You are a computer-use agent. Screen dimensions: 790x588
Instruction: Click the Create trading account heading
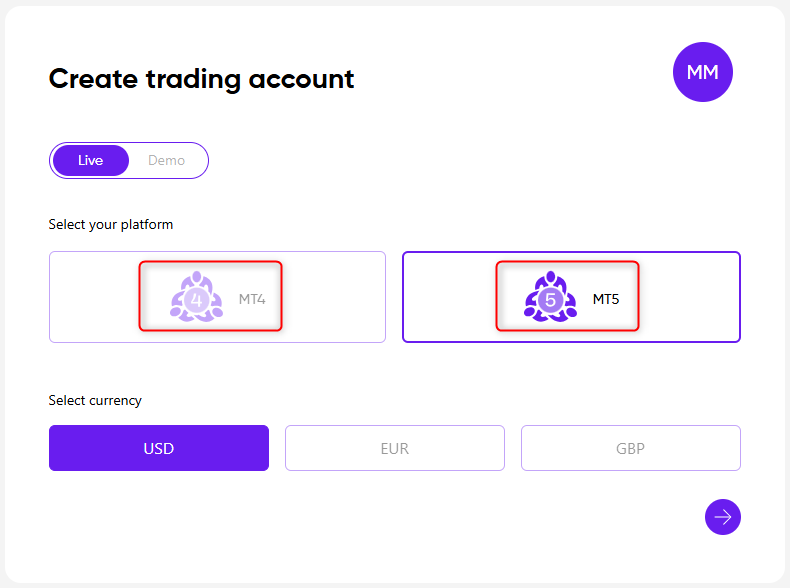click(201, 79)
